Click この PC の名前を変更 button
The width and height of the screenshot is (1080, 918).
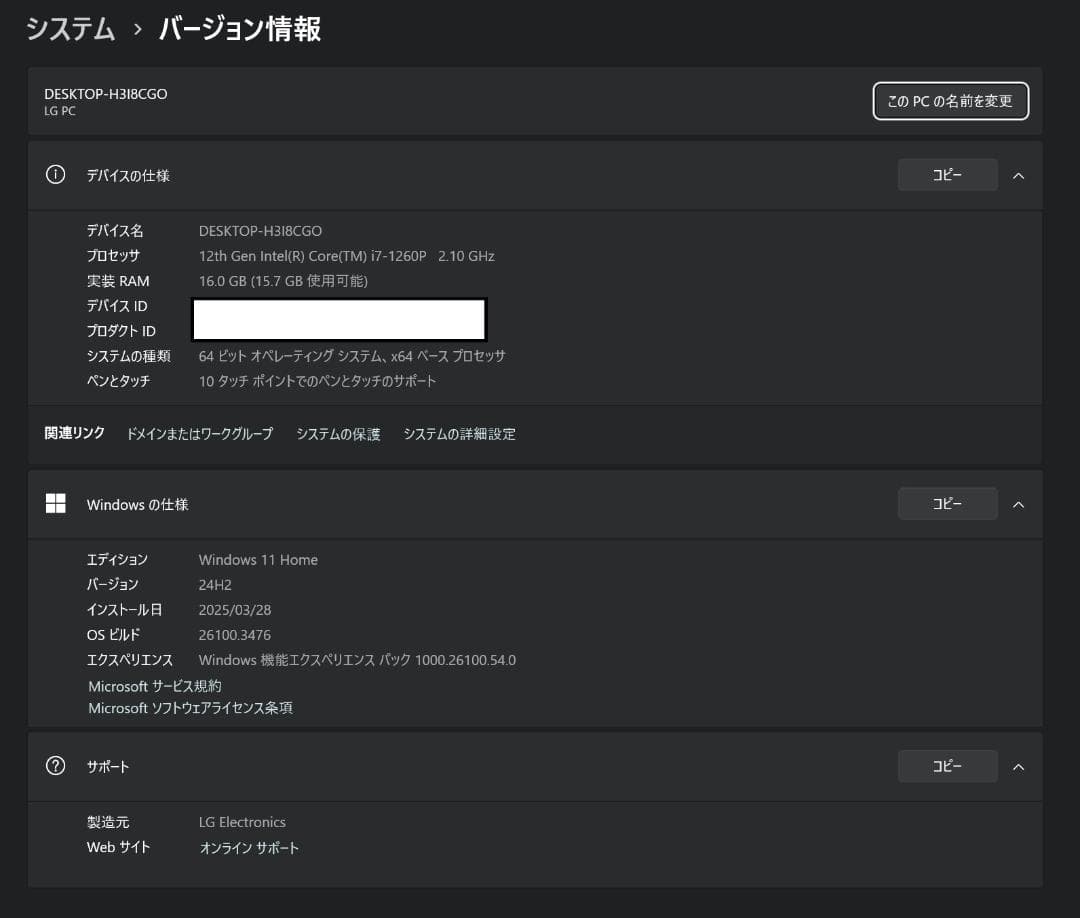tap(950, 101)
